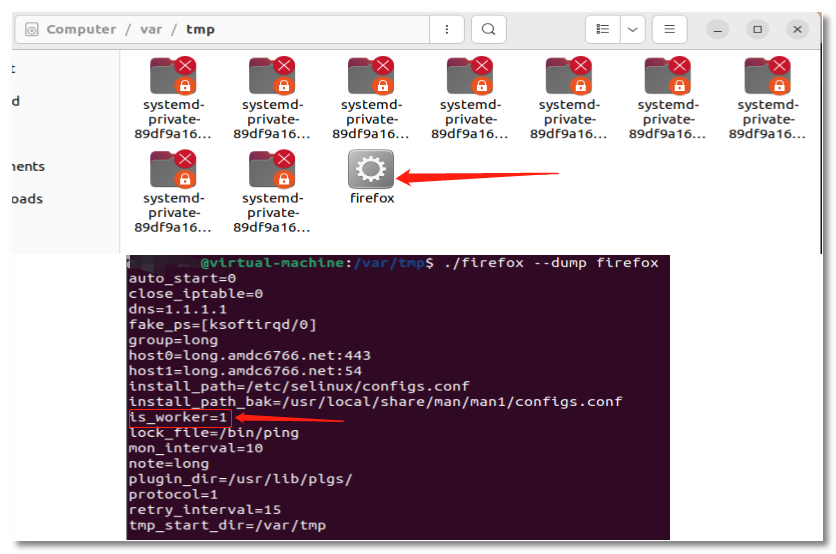The width and height of the screenshot is (836, 554).
Task: Open the three-dot path options menu
Action: point(446,30)
